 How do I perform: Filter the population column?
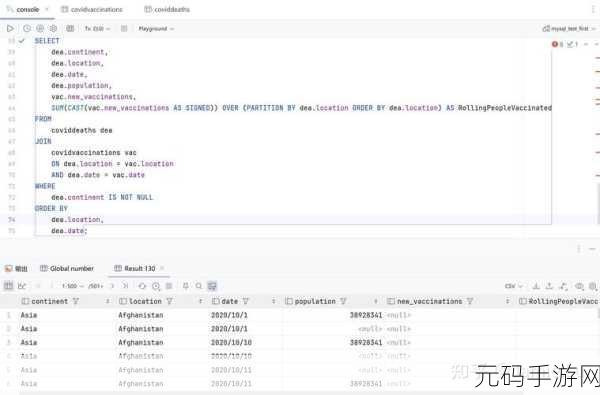coord(343,301)
